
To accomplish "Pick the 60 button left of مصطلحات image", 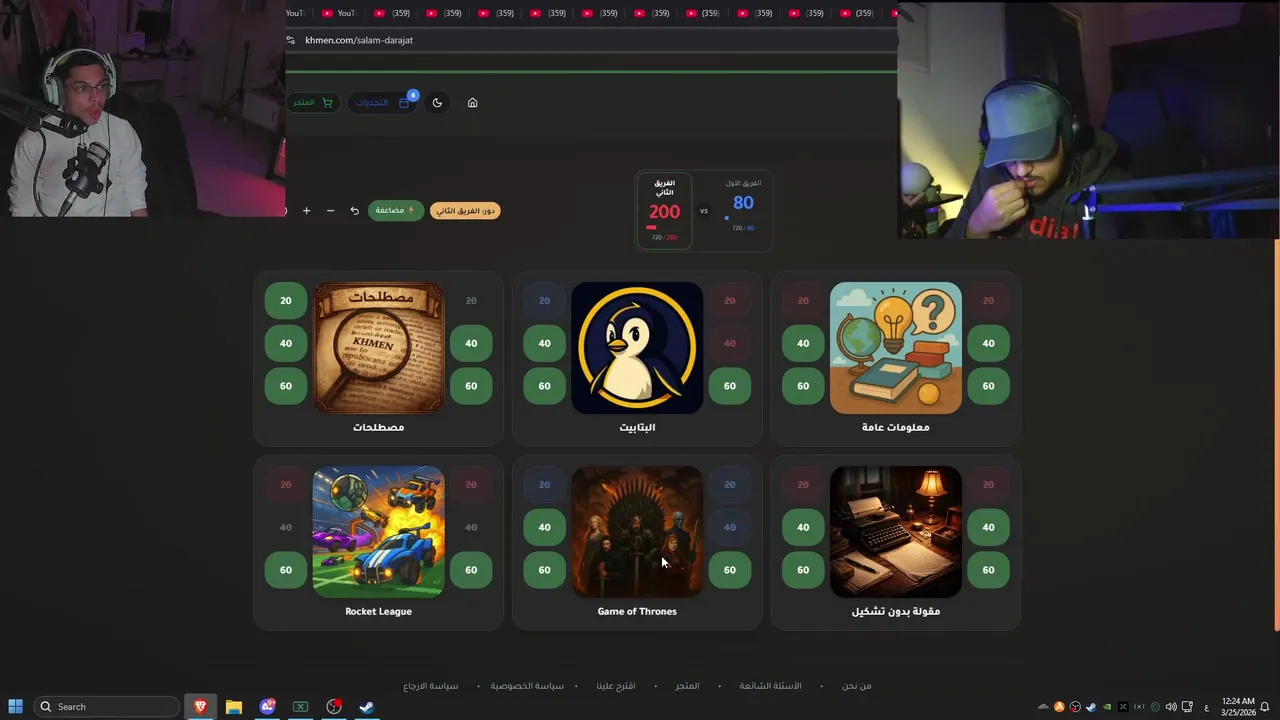I will tap(286, 386).
